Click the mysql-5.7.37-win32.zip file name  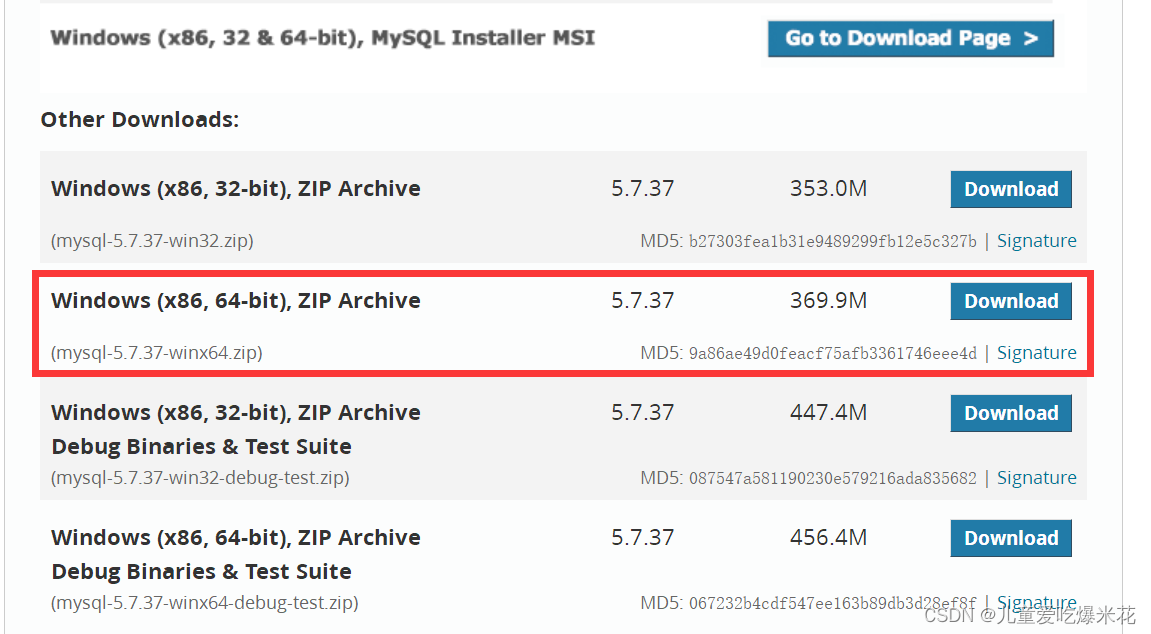point(152,241)
